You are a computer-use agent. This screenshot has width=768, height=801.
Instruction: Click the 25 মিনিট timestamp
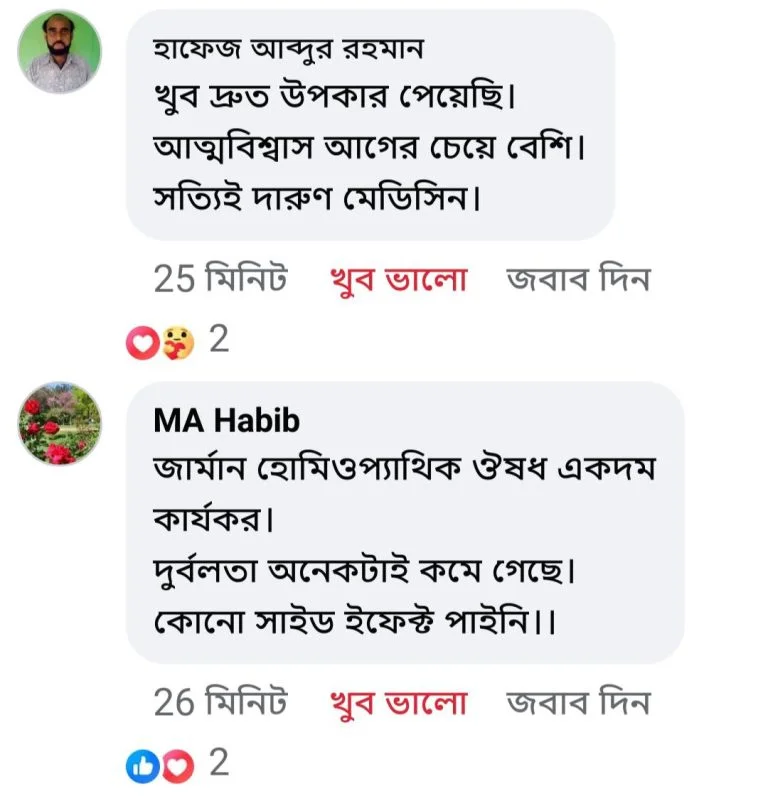click(x=220, y=281)
